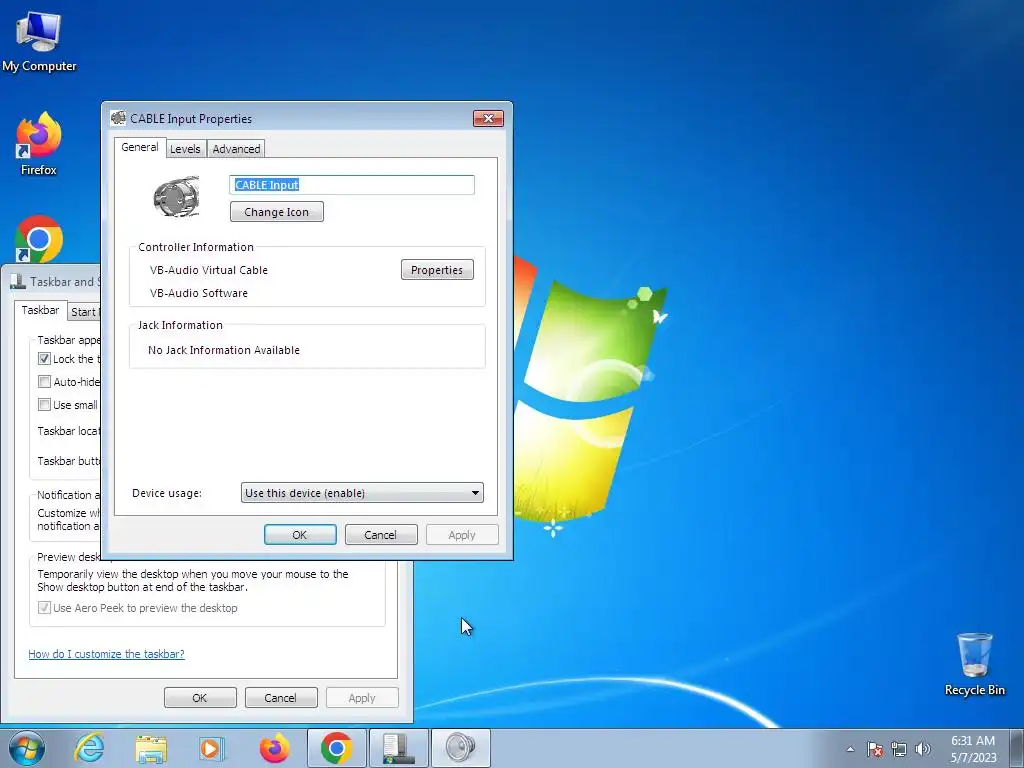Image resolution: width=1024 pixels, height=768 pixels.
Task: Cancel the CABLE Input Properties dialog
Action: [x=381, y=534]
